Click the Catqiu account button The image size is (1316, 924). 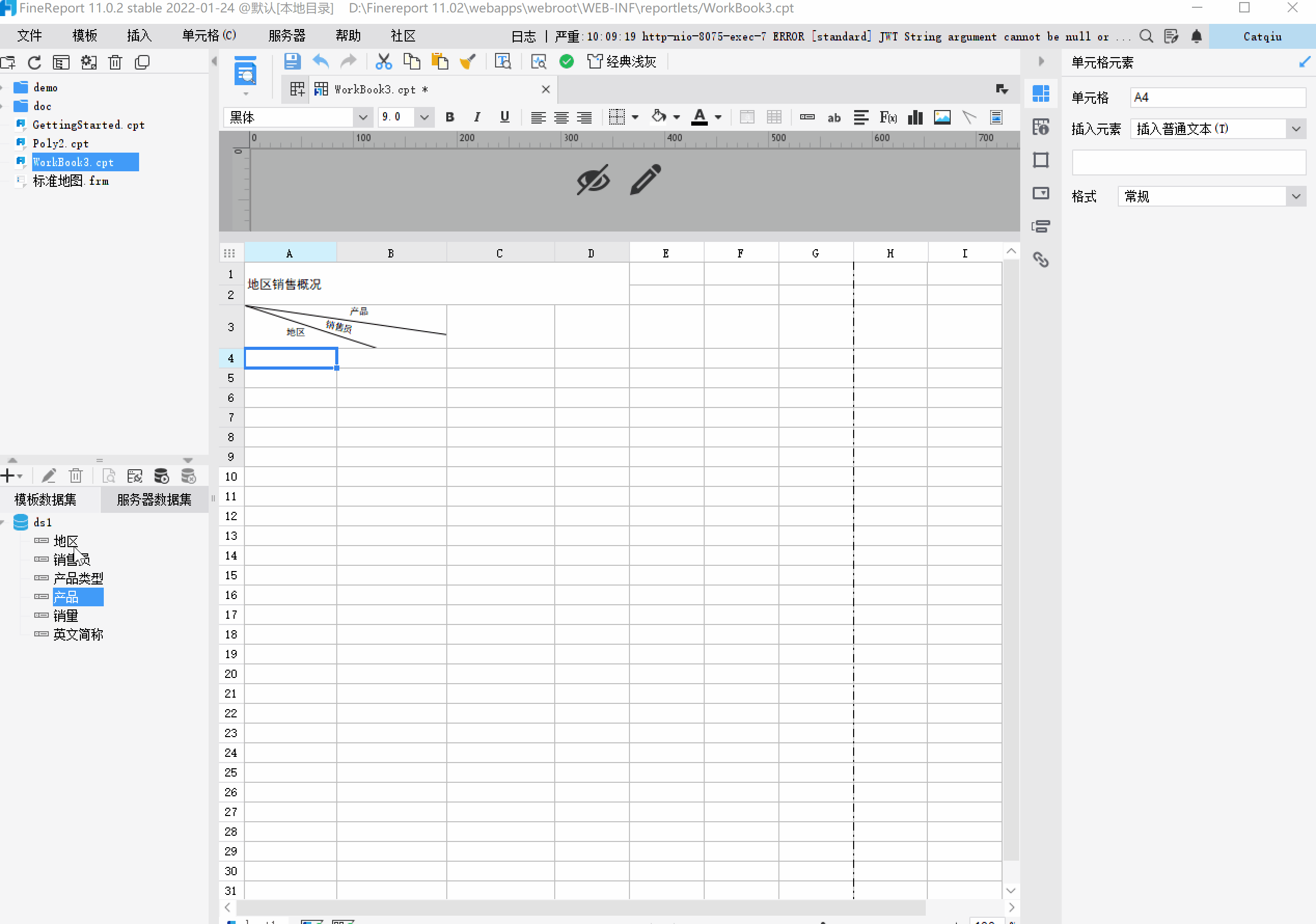(x=1262, y=37)
